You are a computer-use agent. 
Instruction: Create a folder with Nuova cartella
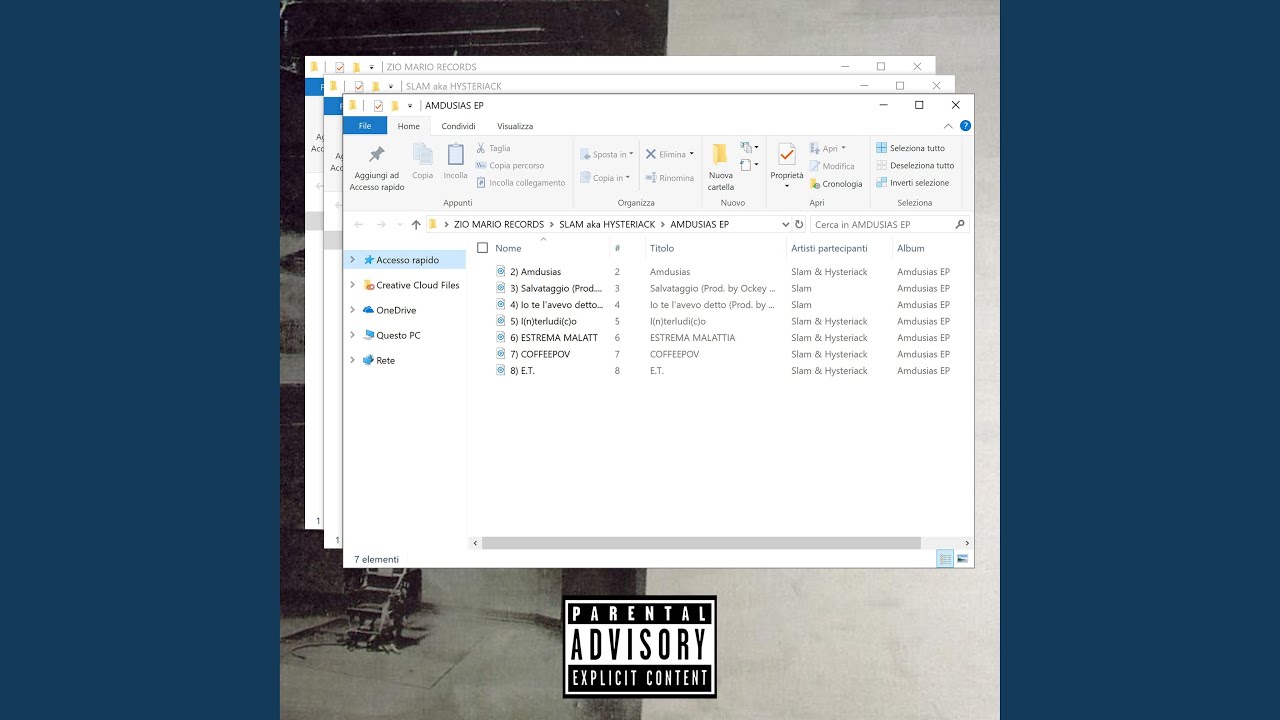(x=720, y=167)
